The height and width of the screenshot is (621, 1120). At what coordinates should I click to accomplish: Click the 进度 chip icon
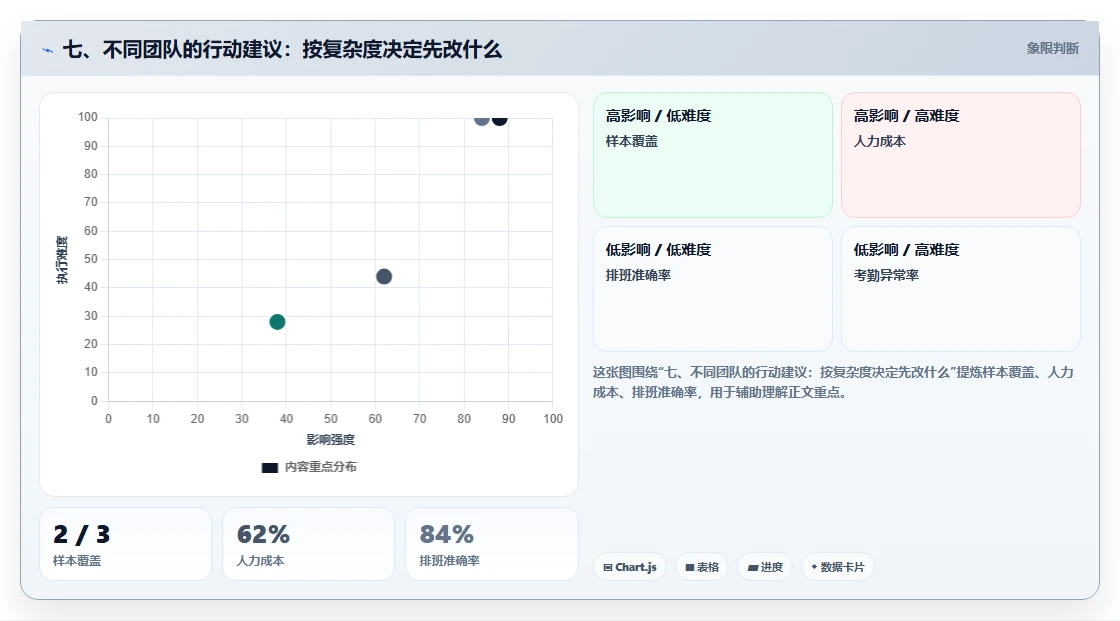tap(753, 568)
